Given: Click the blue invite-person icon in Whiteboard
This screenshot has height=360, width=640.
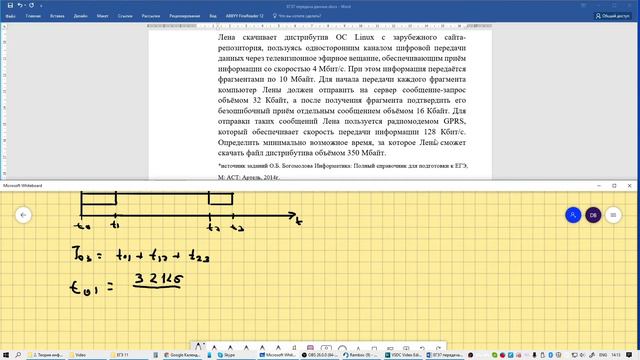Looking at the screenshot, I should [573, 215].
